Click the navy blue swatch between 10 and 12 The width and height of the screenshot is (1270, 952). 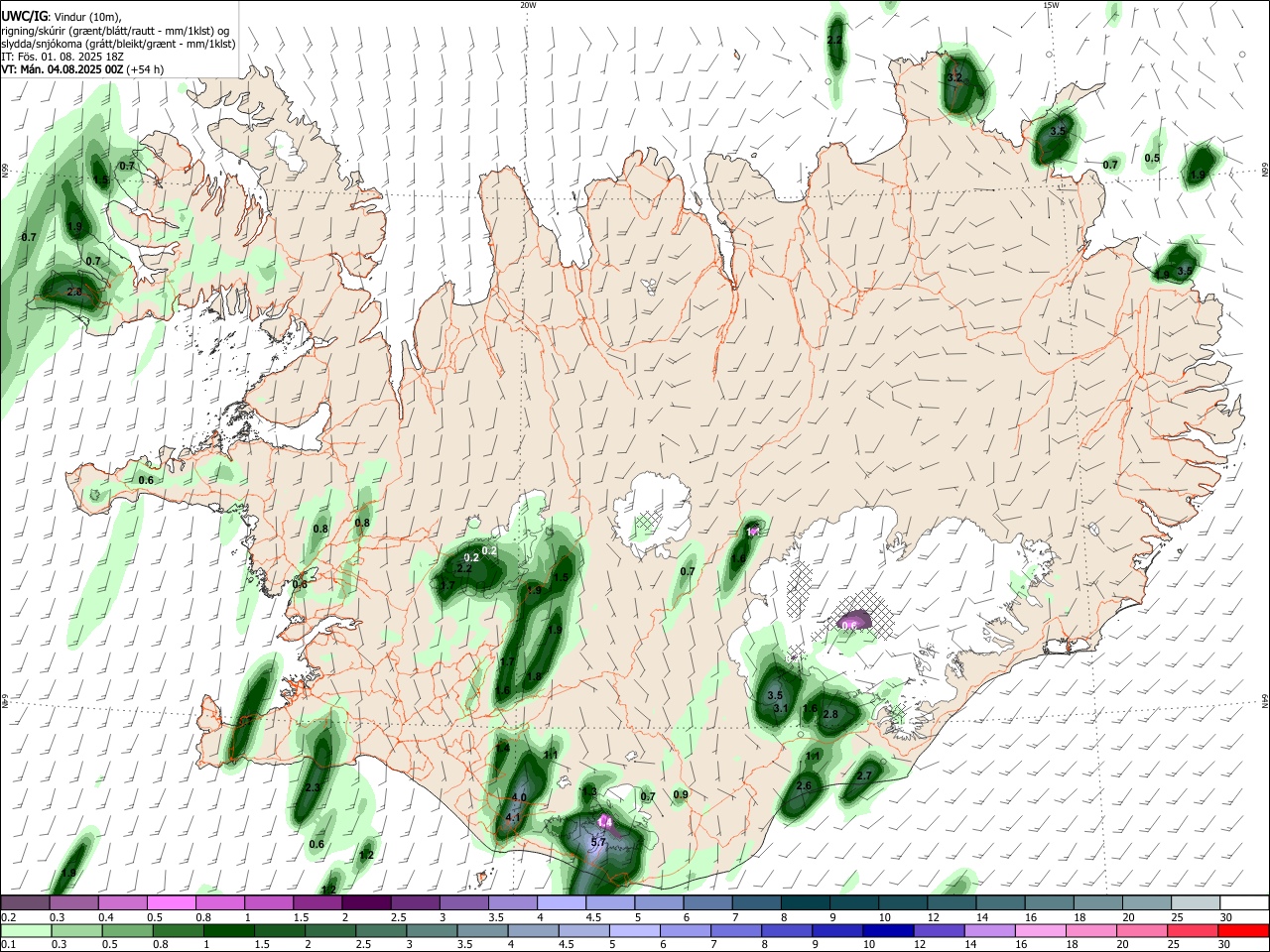pos(887,931)
